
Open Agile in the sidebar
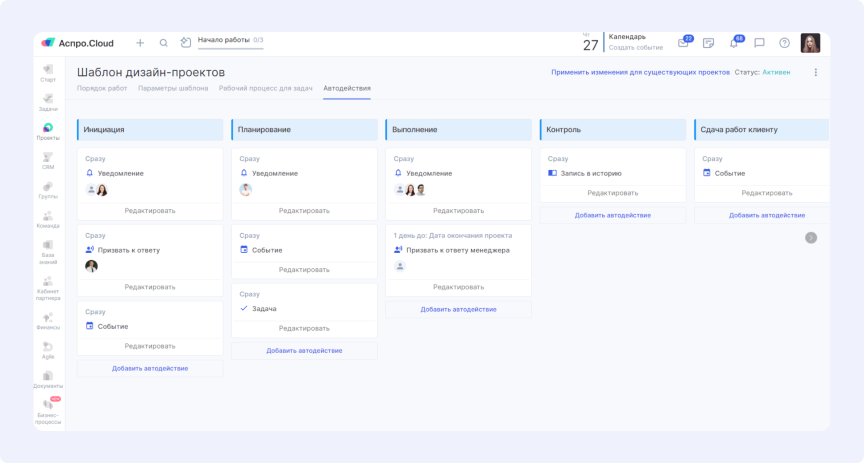coord(48,350)
